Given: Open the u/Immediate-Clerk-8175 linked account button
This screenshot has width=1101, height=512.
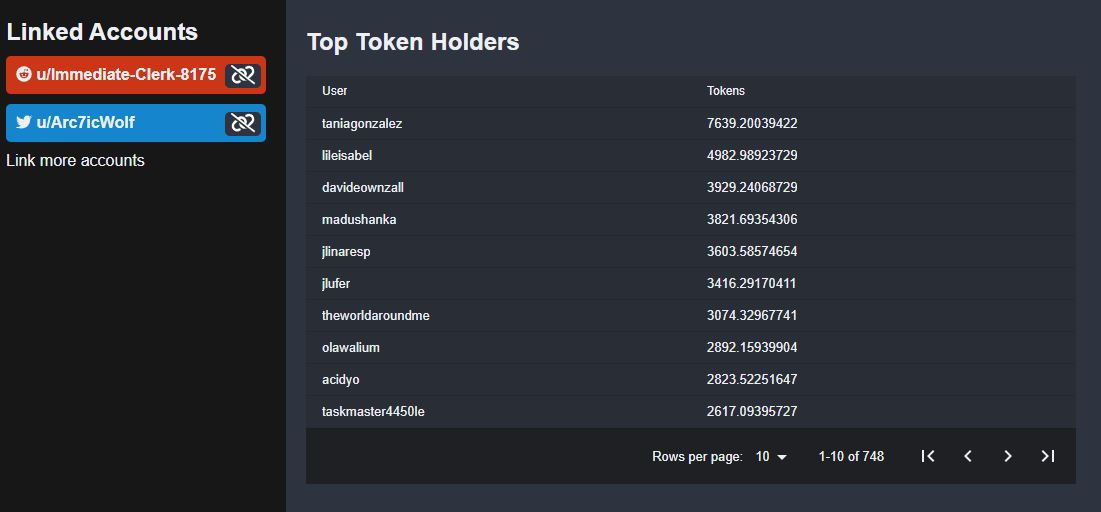Looking at the screenshot, I should pyautogui.click(x=136, y=75).
